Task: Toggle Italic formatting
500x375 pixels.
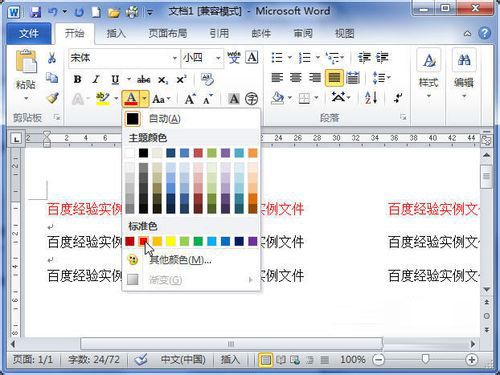Action: tap(96, 79)
